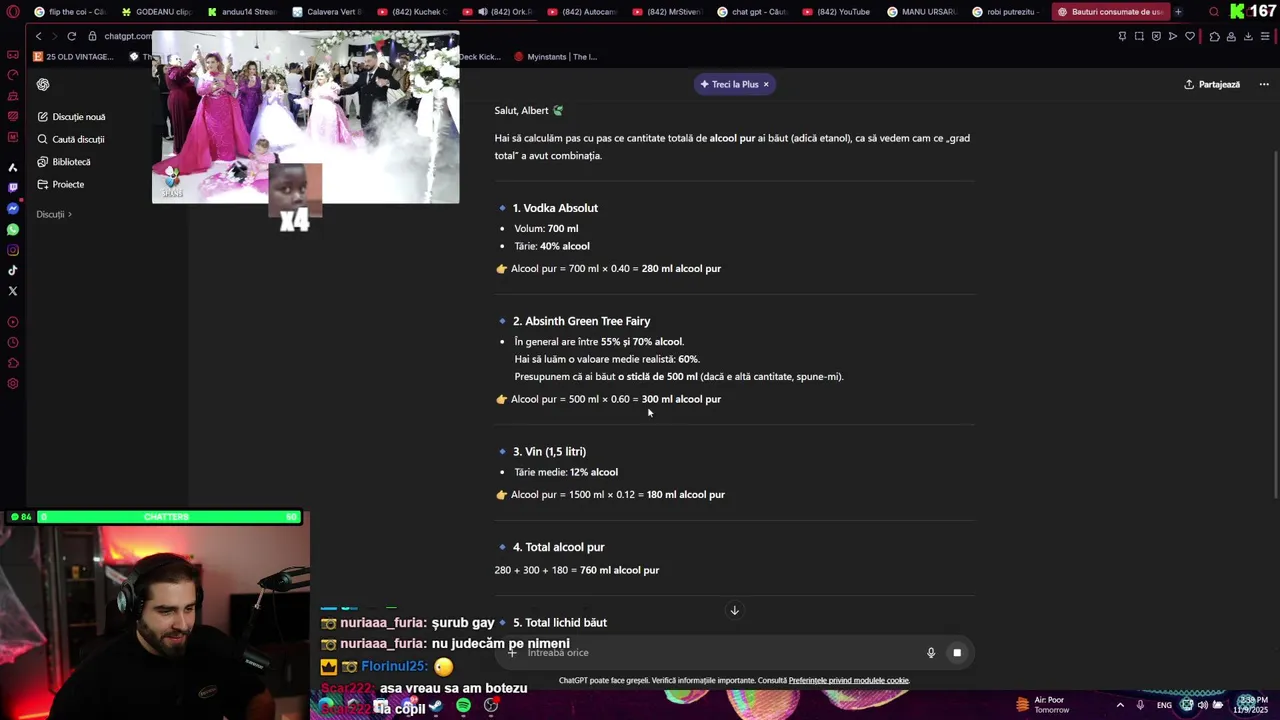
Task: Open the Opera main menu icon
Action: point(12,12)
